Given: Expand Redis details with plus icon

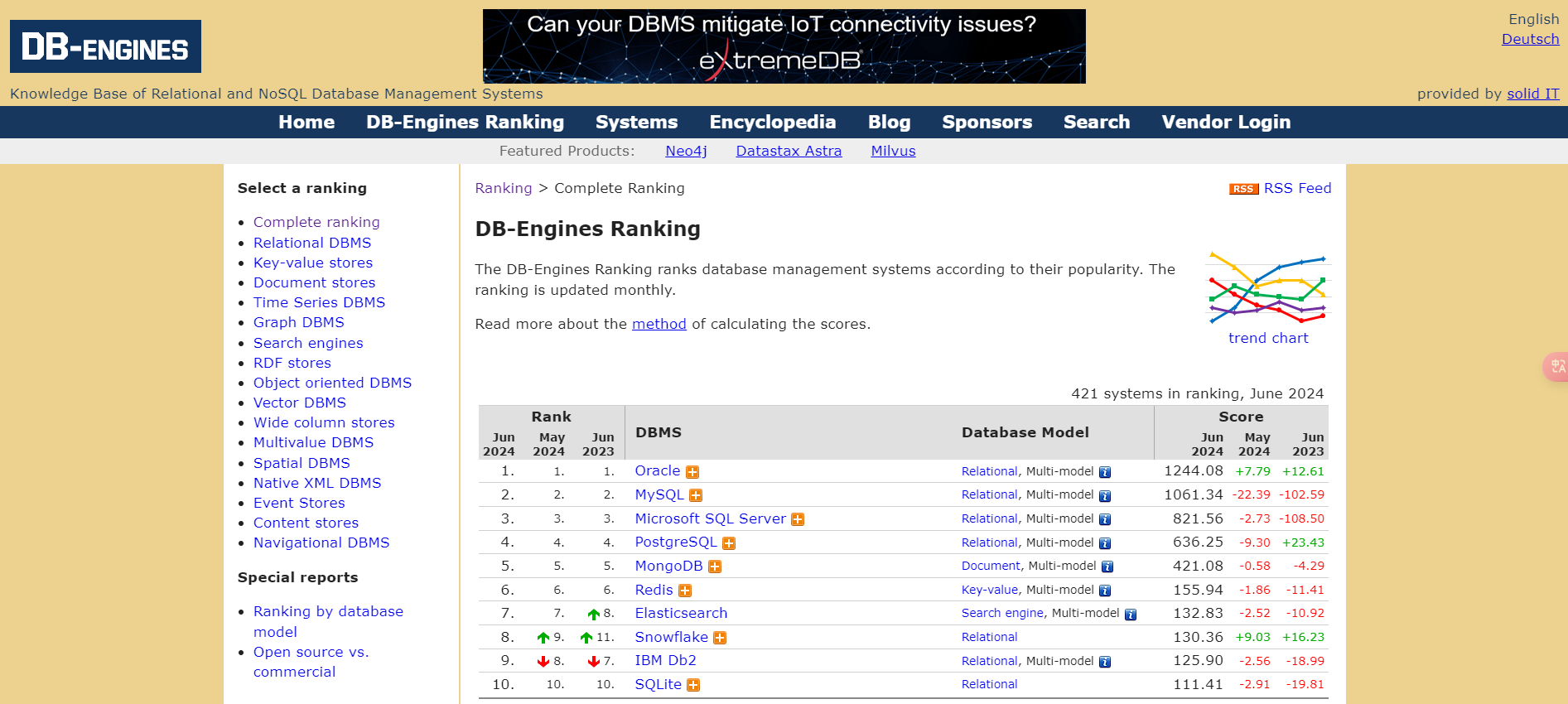Looking at the screenshot, I should (x=685, y=591).
